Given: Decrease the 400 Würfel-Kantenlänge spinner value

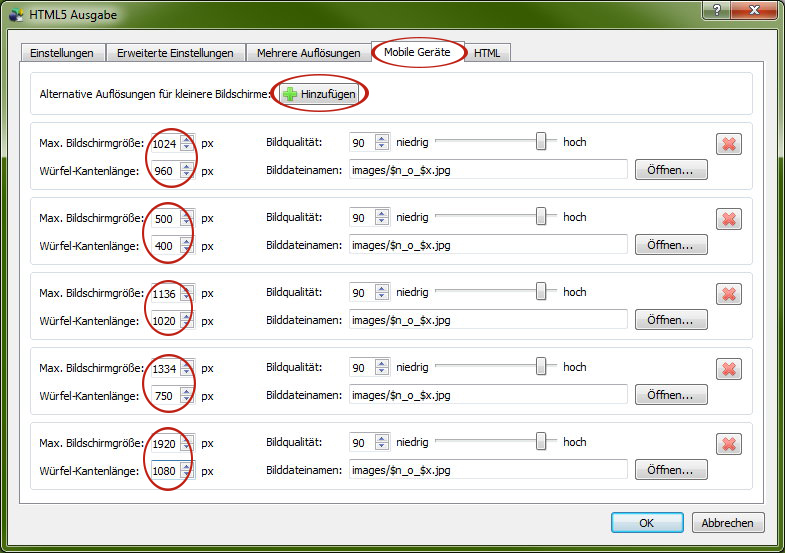Looking at the screenshot, I should 187,249.
